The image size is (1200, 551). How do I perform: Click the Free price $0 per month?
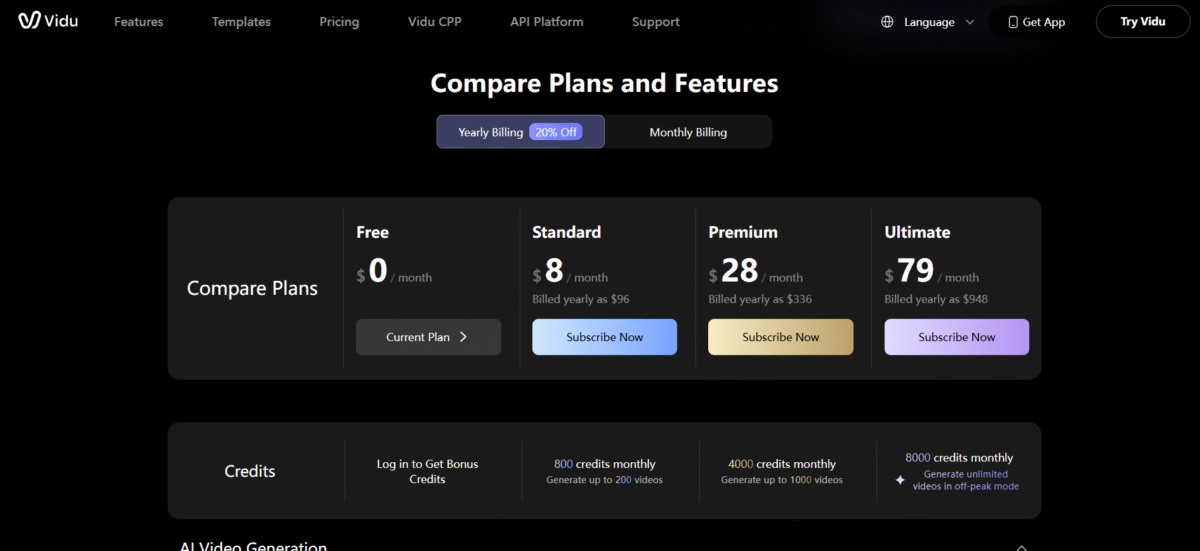394,271
